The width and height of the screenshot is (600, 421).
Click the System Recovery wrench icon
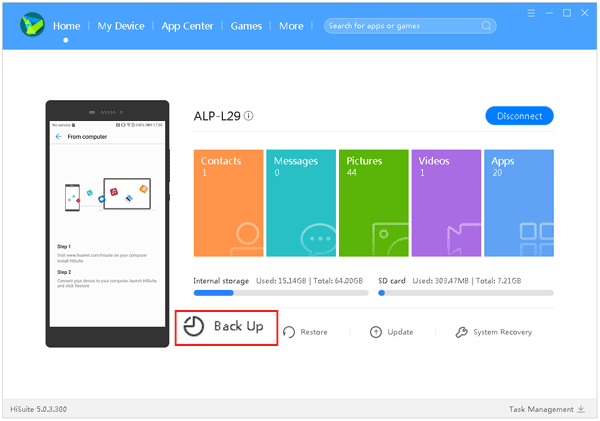click(461, 332)
